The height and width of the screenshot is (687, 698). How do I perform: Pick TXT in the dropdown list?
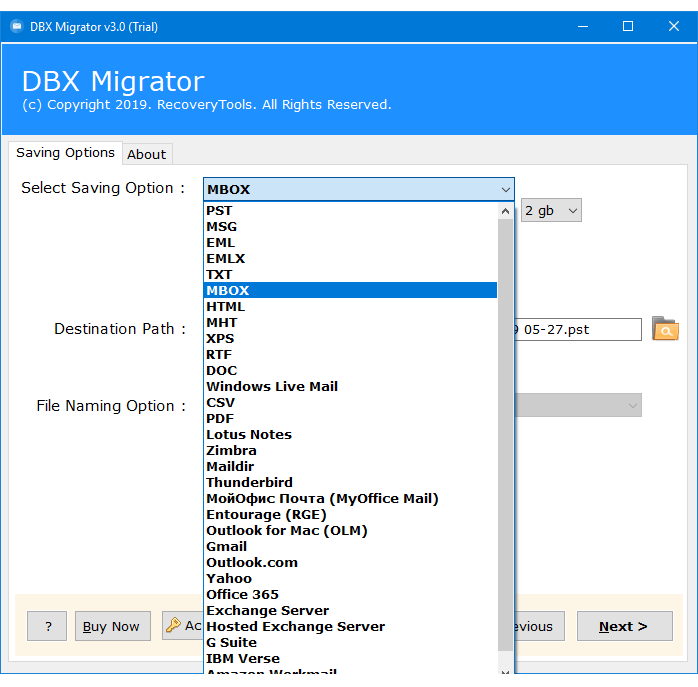(350, 275)
